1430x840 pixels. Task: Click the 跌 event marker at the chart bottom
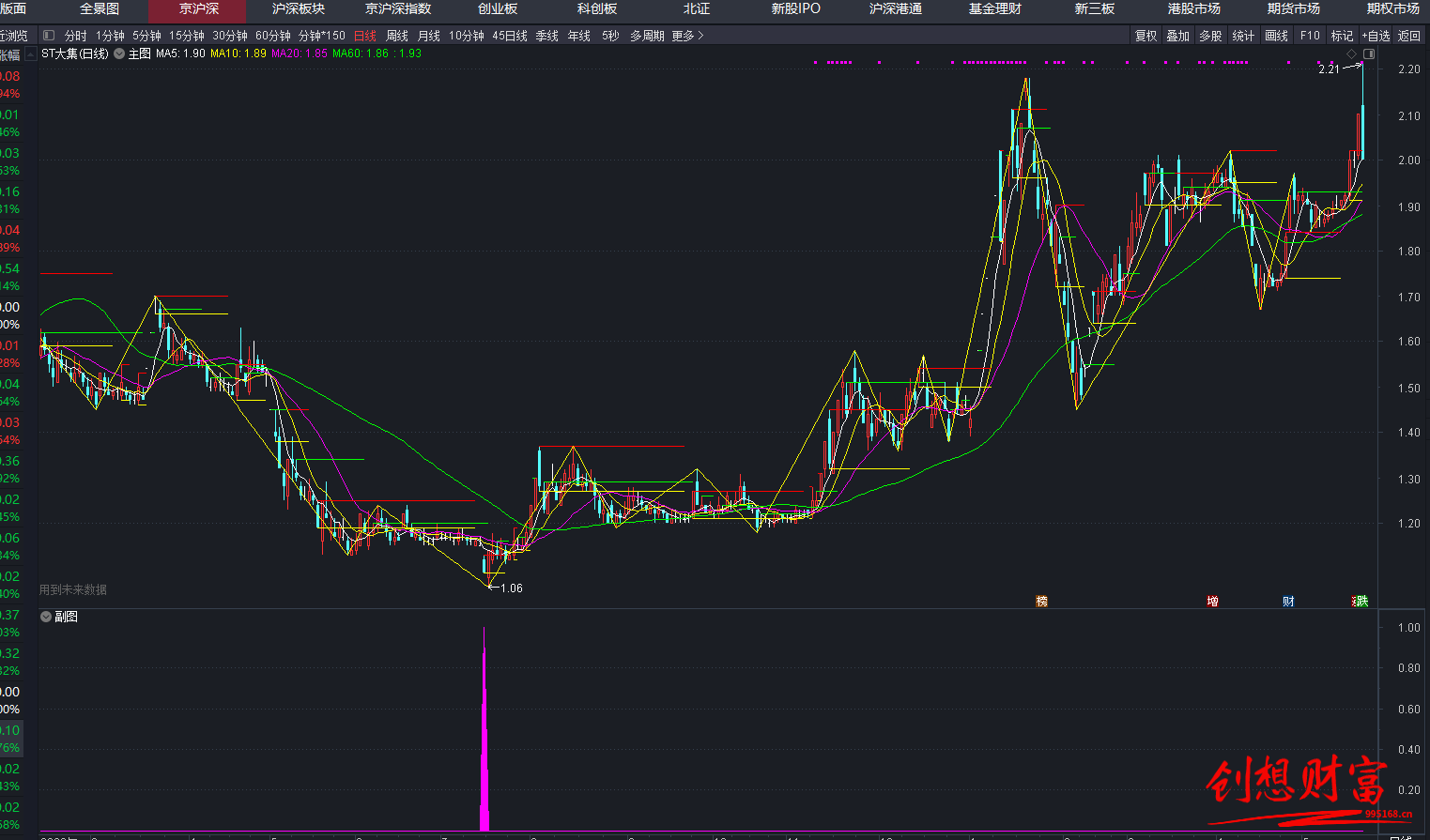(x=1361, y=601)
